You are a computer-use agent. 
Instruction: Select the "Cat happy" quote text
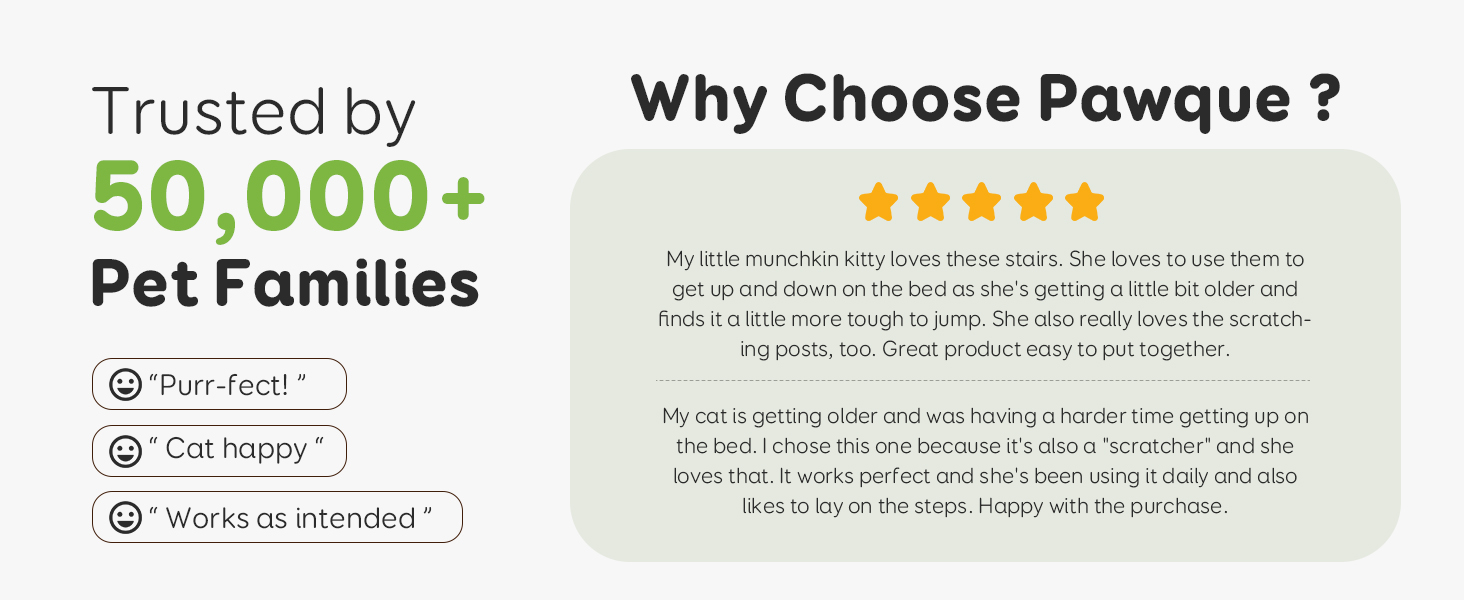pos(236,450)
